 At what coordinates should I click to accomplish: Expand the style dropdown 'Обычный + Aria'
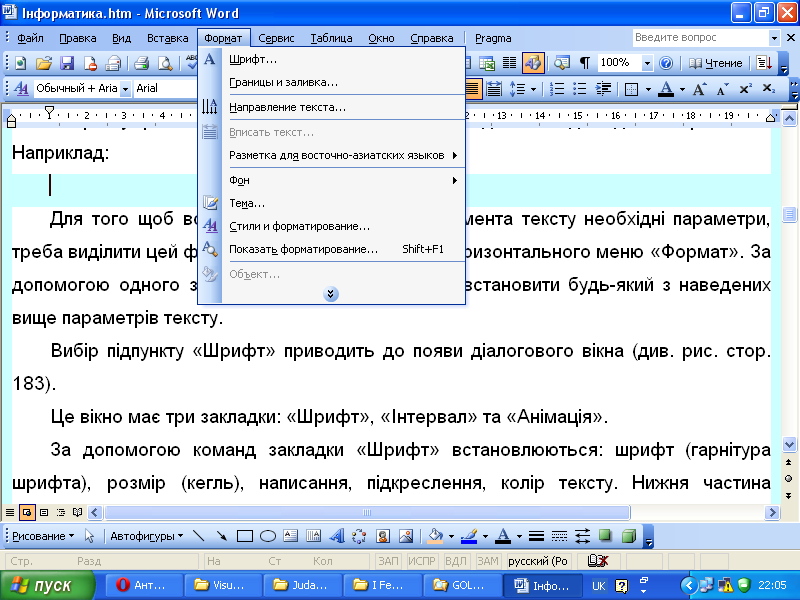125,89
